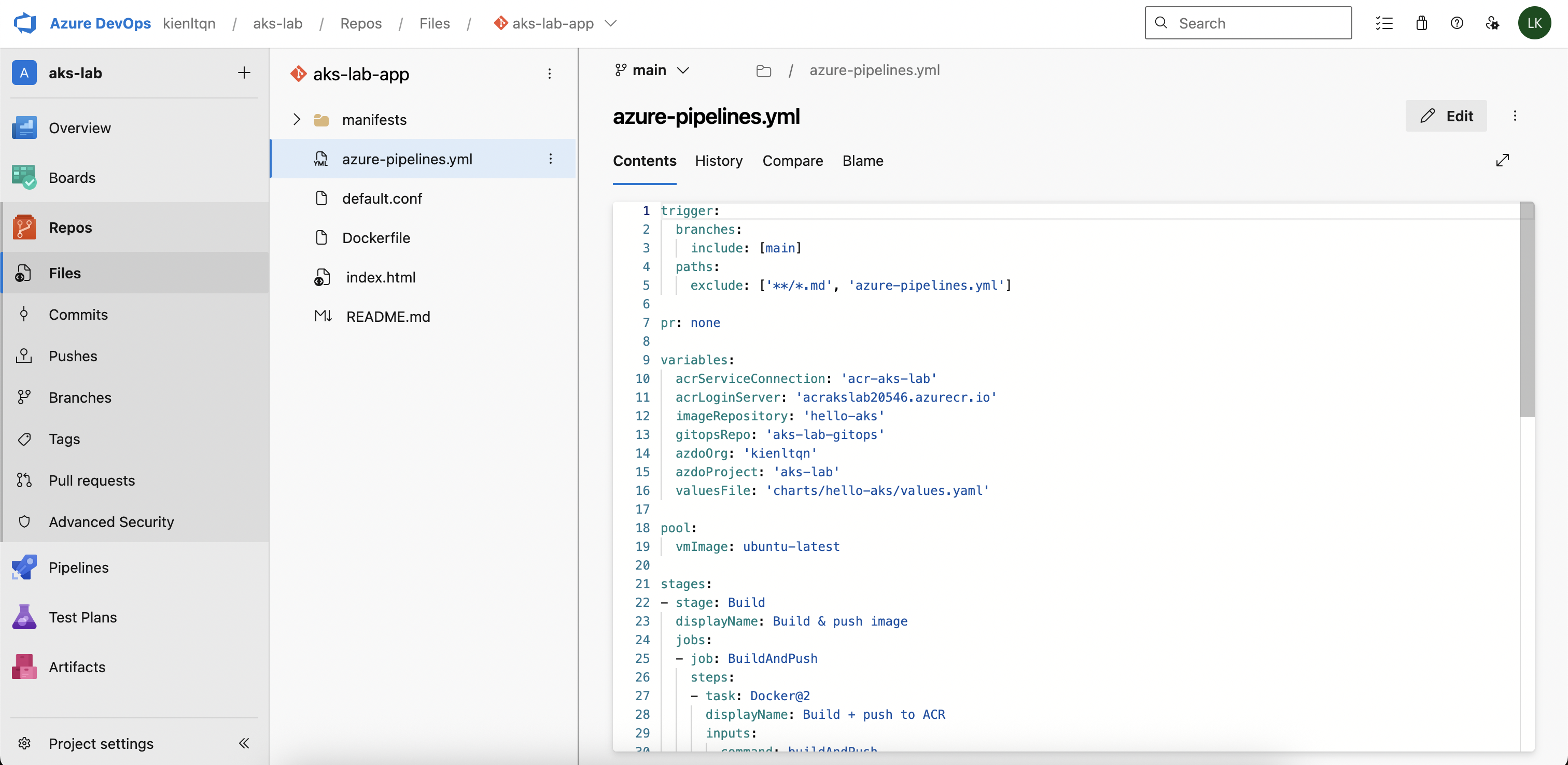Click the 'task: Docker@2' code line
The height and width of the screenshot is (765, 1568).
point(750,696)
